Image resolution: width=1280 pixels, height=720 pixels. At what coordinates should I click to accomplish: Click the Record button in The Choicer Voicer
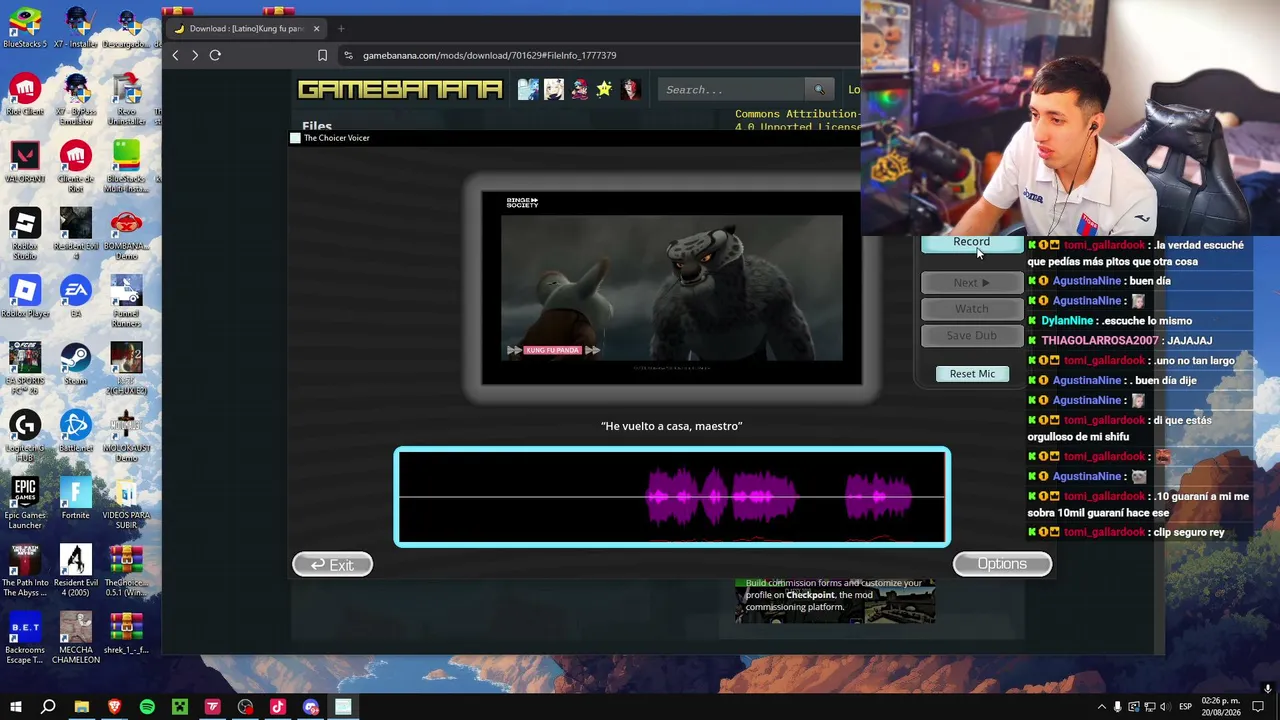click(x=971, y=243)
